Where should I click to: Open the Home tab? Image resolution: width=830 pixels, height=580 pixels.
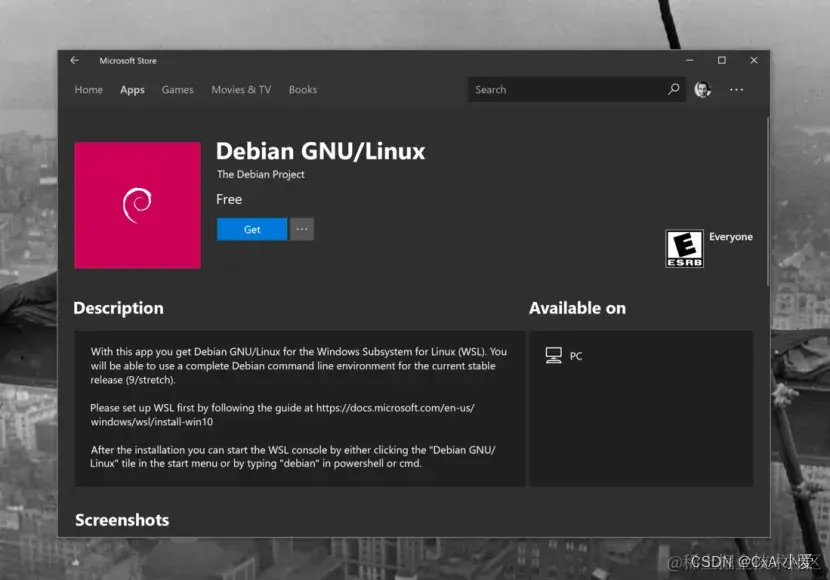click(88, 89)
